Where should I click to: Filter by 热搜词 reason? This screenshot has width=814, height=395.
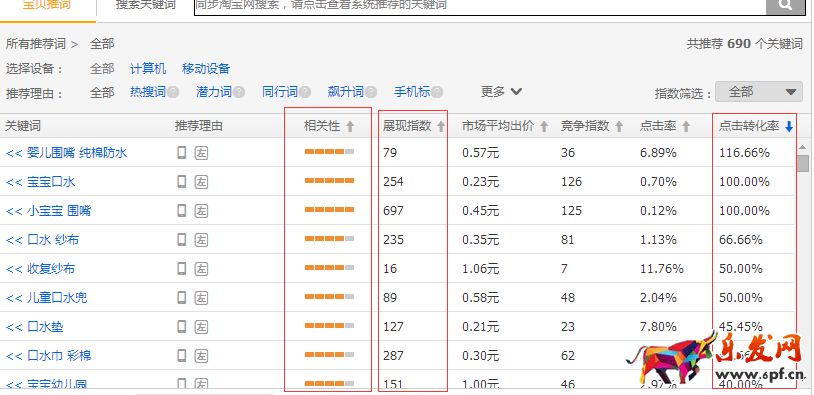tap(147, 92)
